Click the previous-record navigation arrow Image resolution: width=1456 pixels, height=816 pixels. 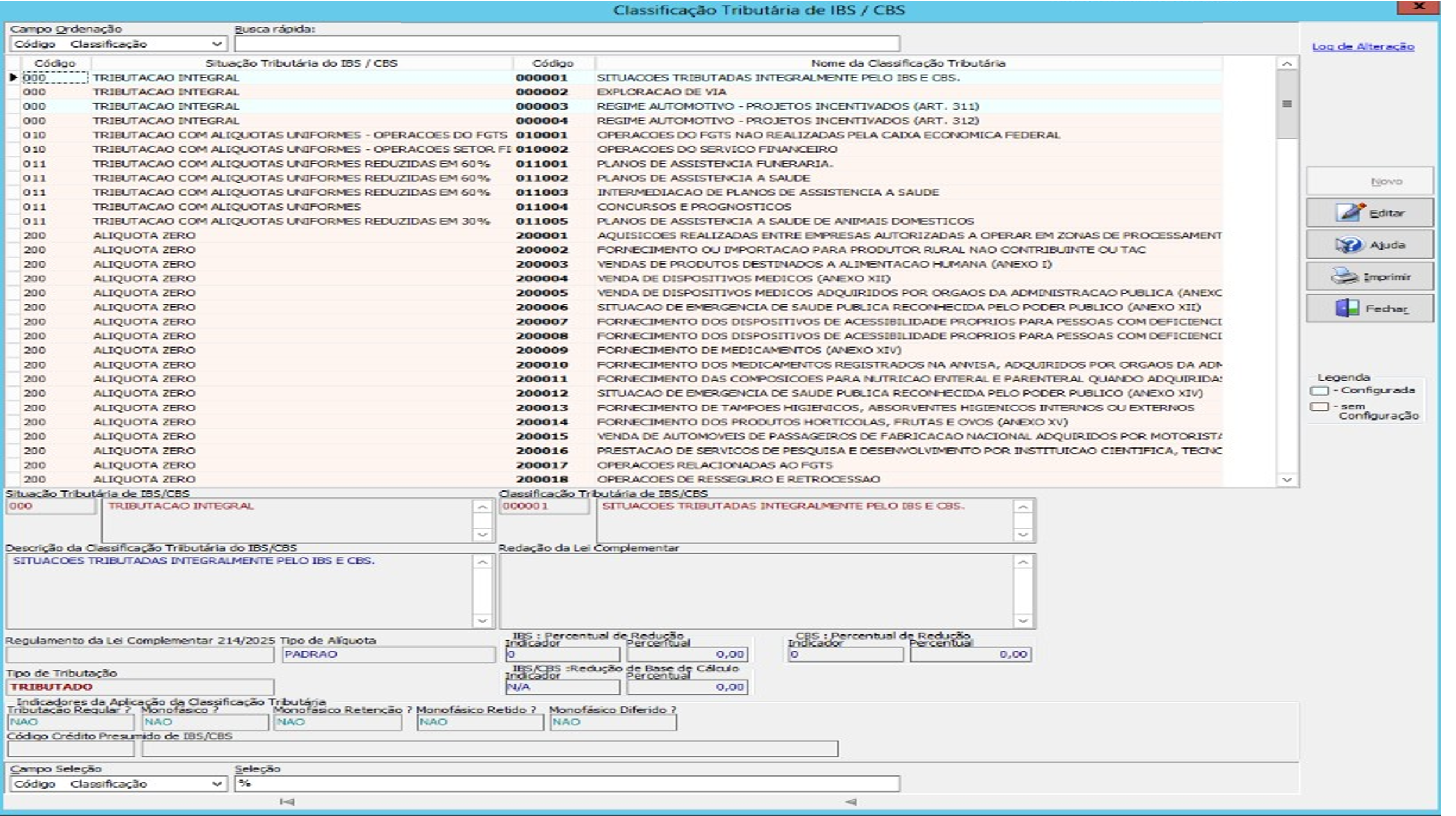[x=851, y=801]
